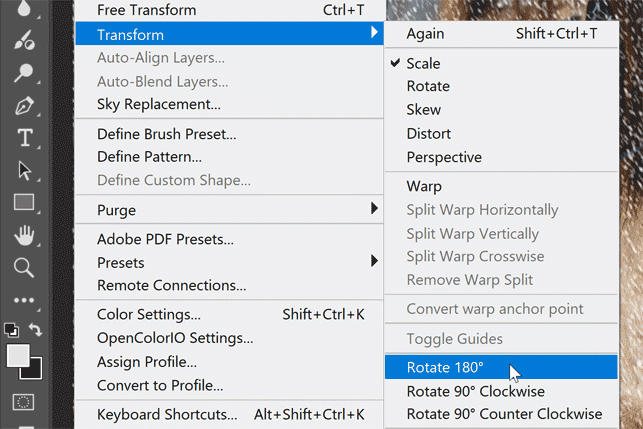Choose the checked Scale transform option
This screenshot has height=429, width=643.
(423, 62)
